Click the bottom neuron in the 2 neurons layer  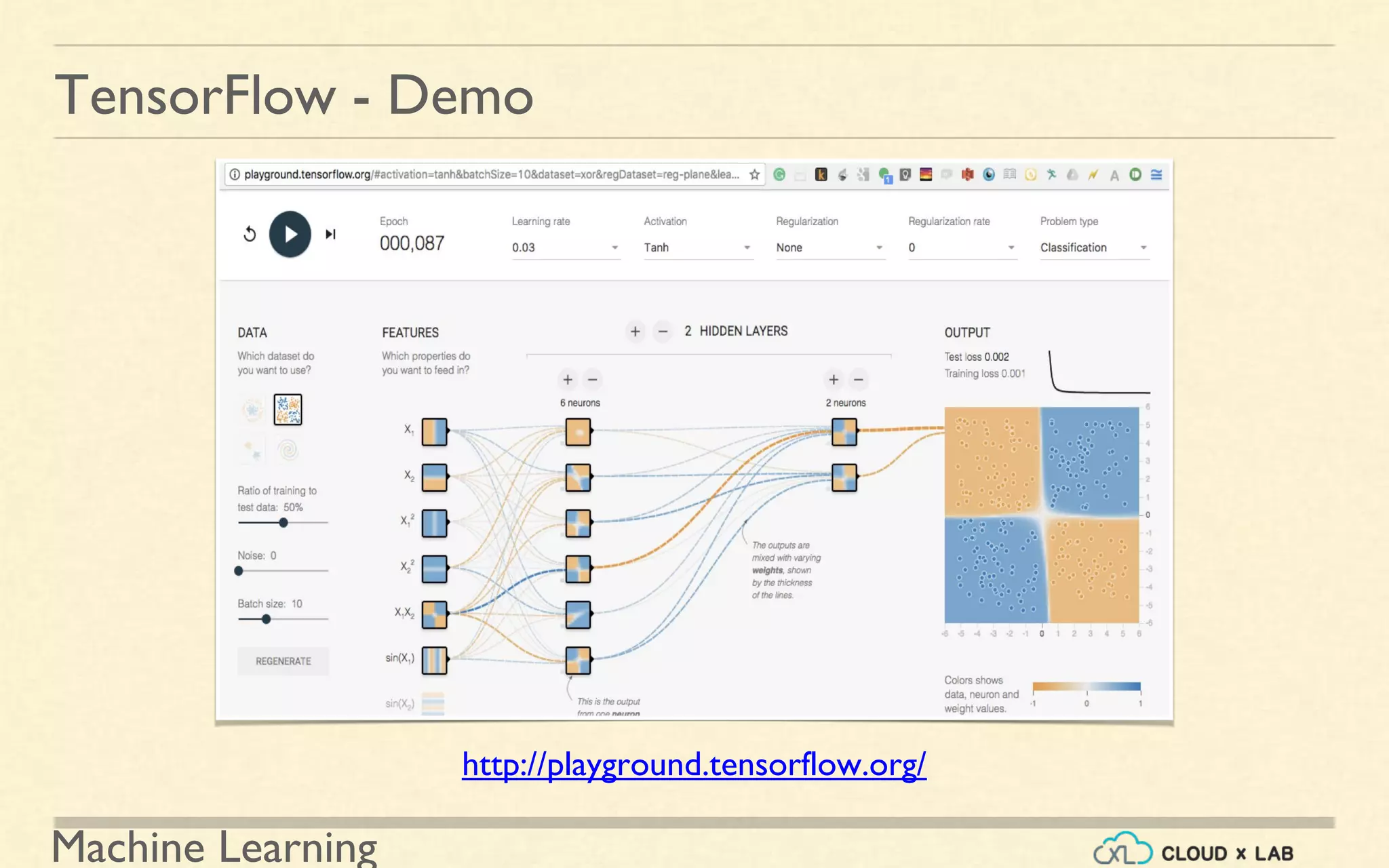[x=844, y=477]
